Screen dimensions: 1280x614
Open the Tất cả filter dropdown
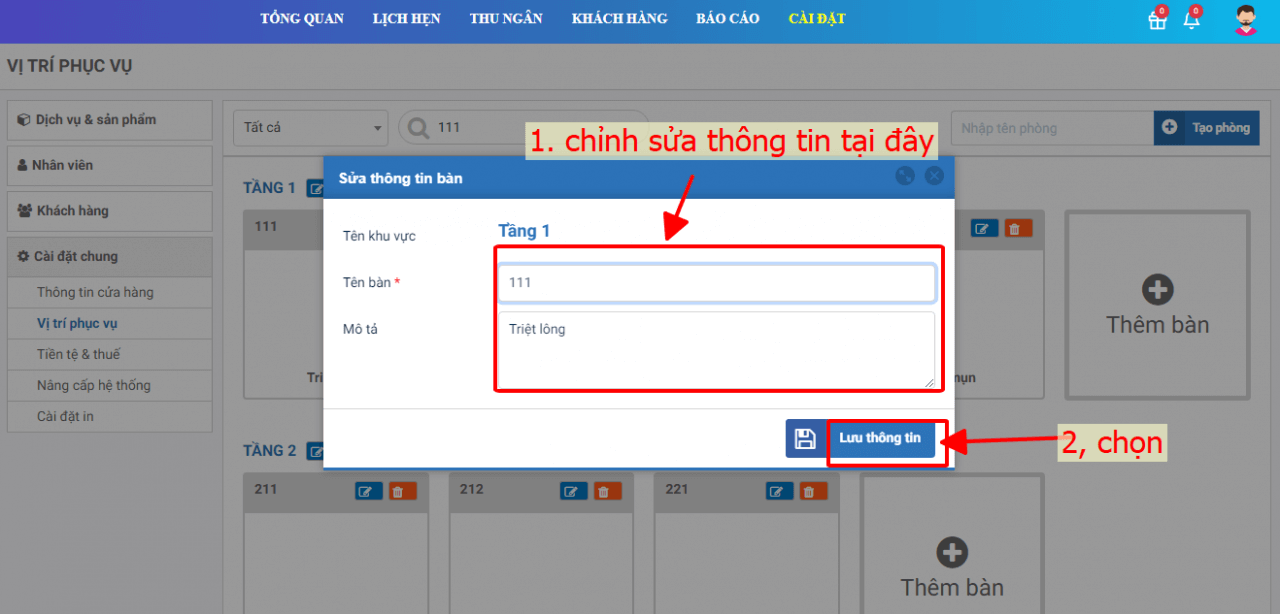coord(310,128)
